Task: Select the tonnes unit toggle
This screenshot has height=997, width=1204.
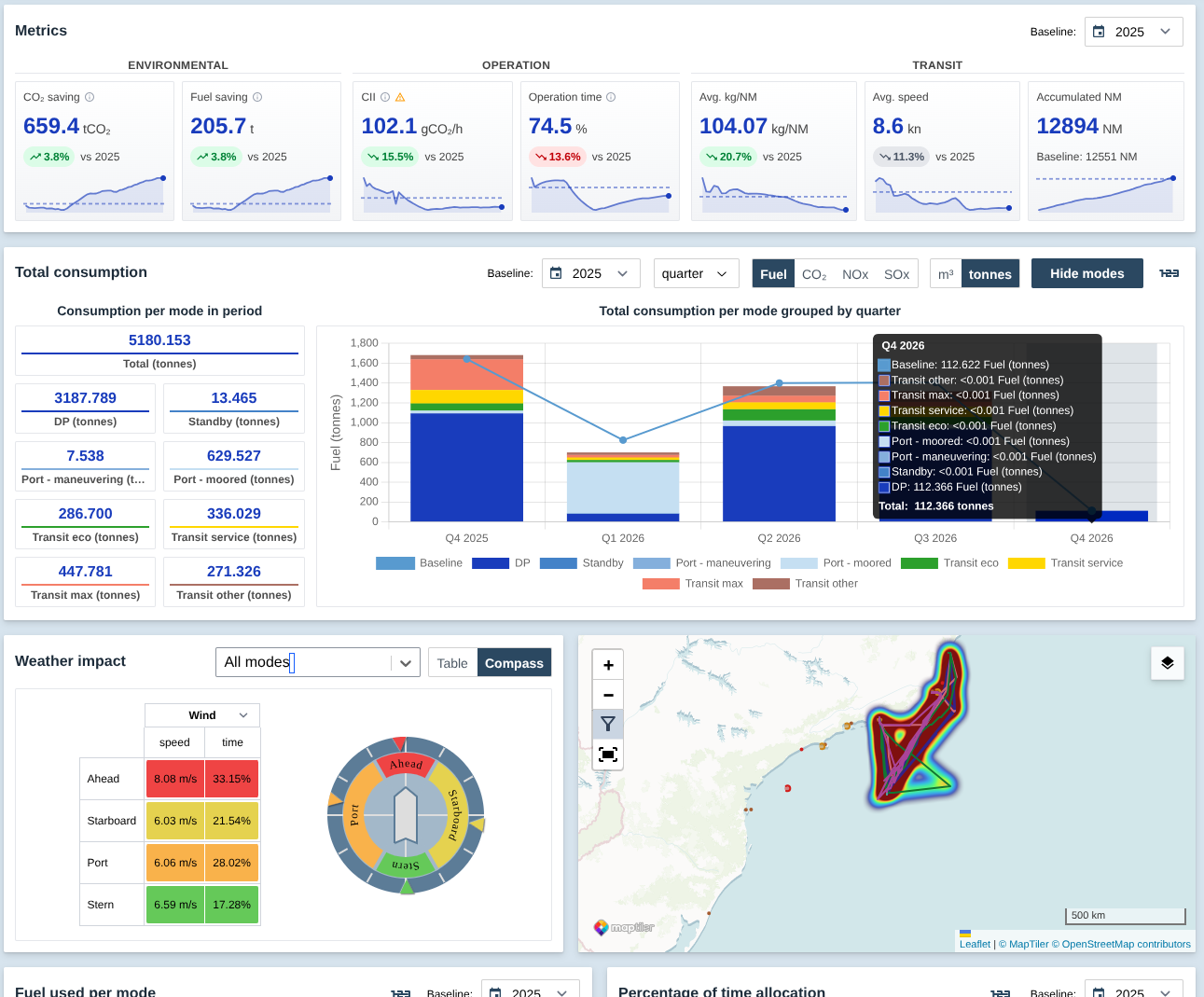Action: 990,274
